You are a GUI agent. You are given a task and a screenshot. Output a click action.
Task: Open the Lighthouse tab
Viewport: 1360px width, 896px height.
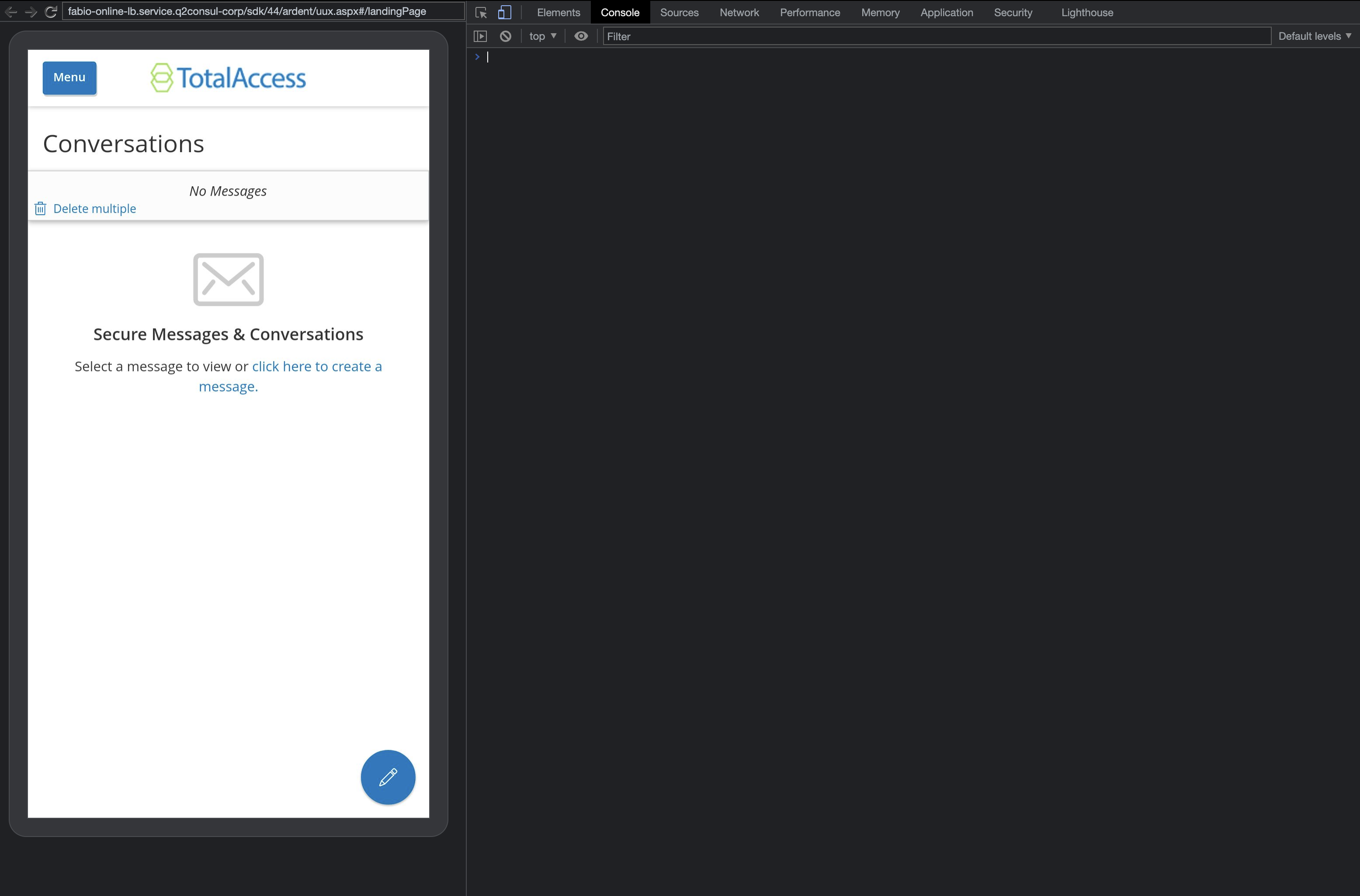tap(1087, 13)
